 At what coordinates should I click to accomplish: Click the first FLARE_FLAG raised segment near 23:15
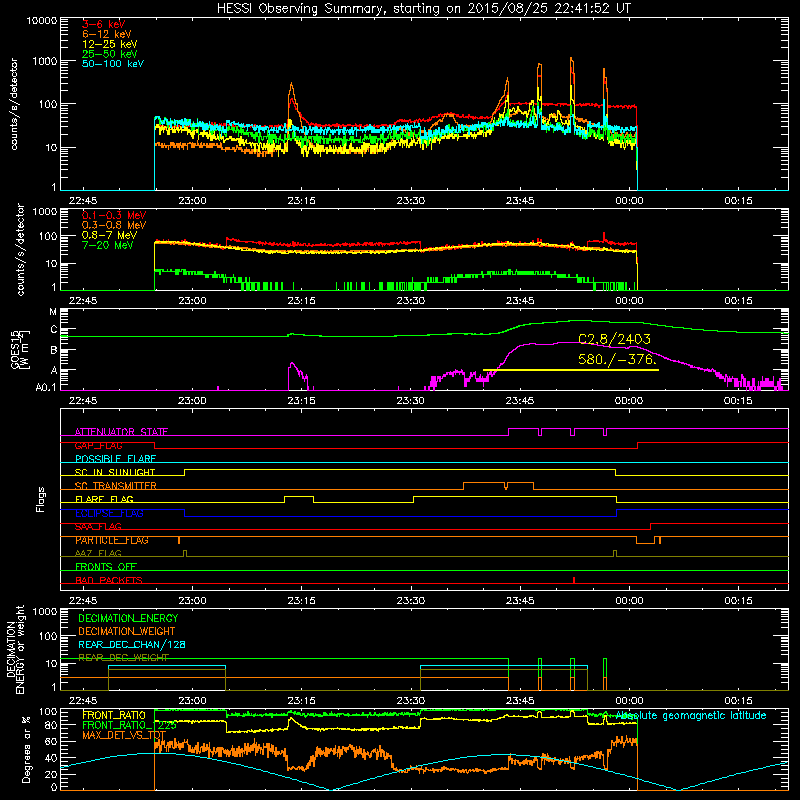tap(299, 496)
